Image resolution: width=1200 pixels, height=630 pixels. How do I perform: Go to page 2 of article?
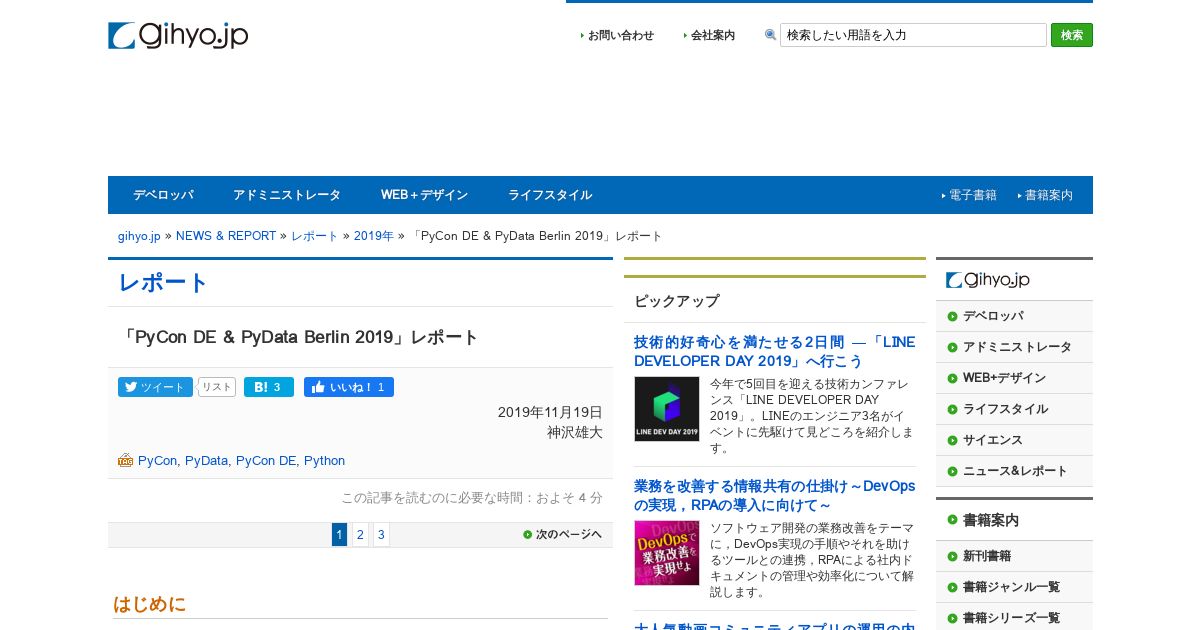pyautogui.click(x=360, y=534)
